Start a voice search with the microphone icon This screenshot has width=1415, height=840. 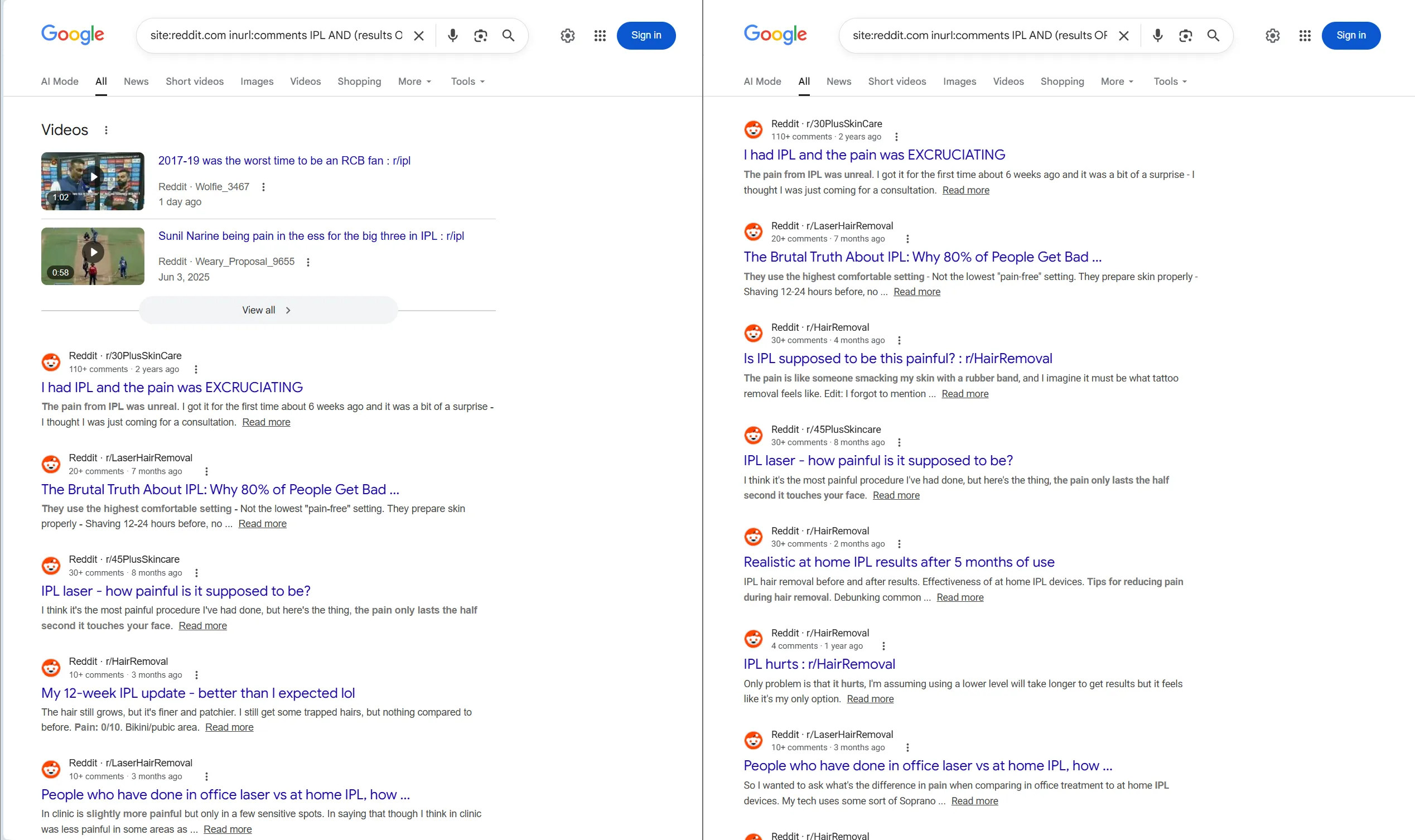[452, 35]
